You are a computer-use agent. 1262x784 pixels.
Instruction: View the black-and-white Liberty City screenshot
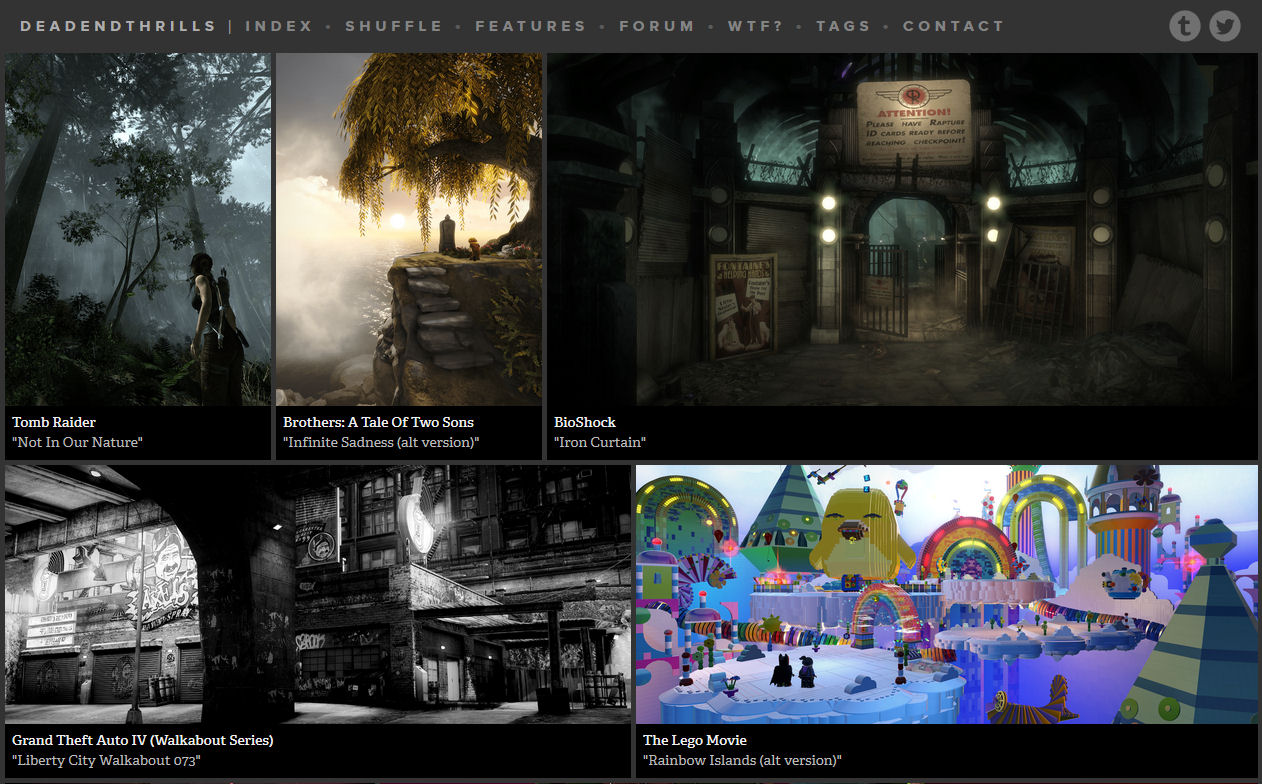318,594
